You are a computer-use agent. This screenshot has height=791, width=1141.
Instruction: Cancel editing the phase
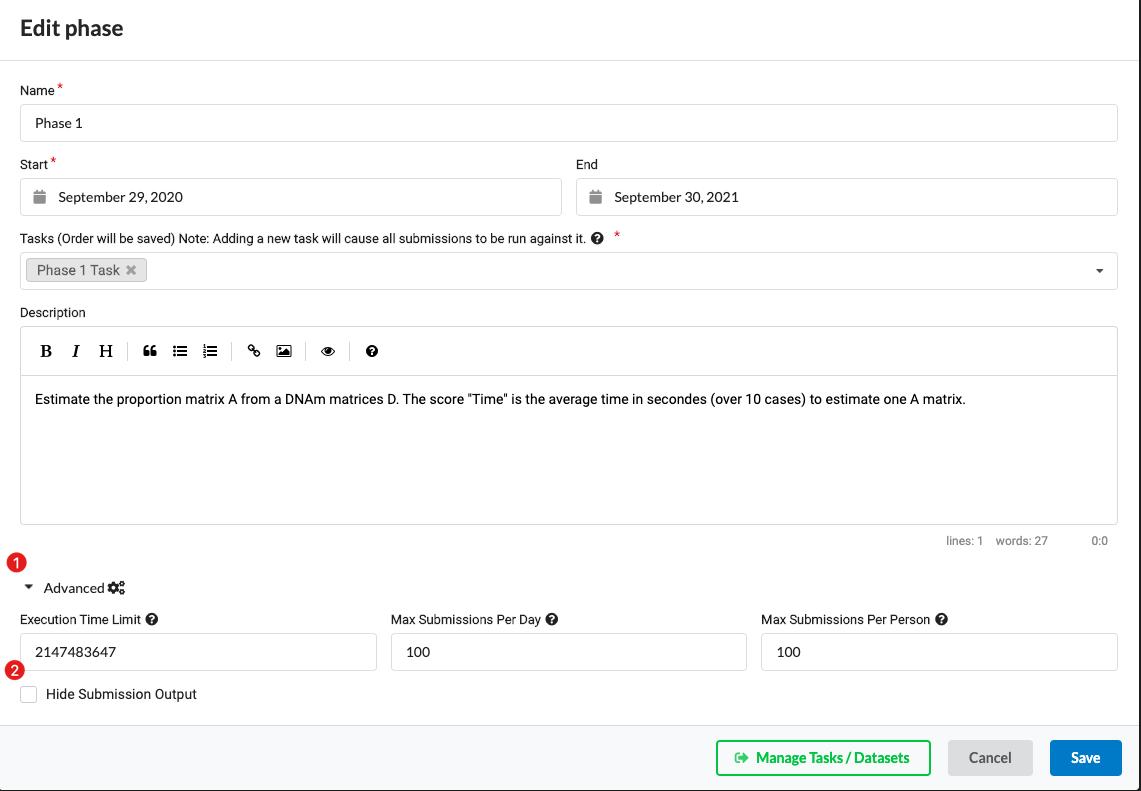click(990, 758)
